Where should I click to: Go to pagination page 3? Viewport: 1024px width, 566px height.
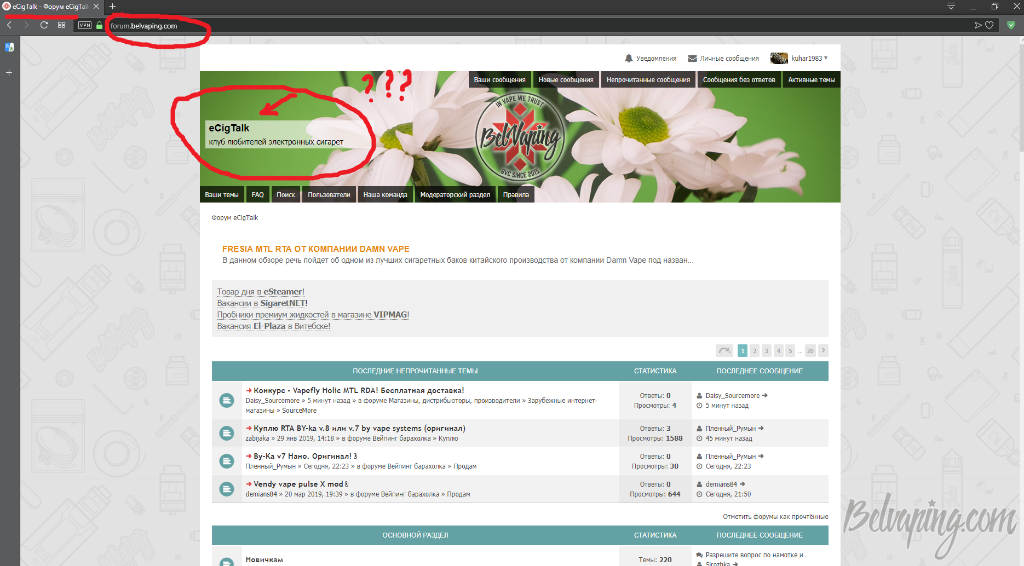click(x=767, y=351)
